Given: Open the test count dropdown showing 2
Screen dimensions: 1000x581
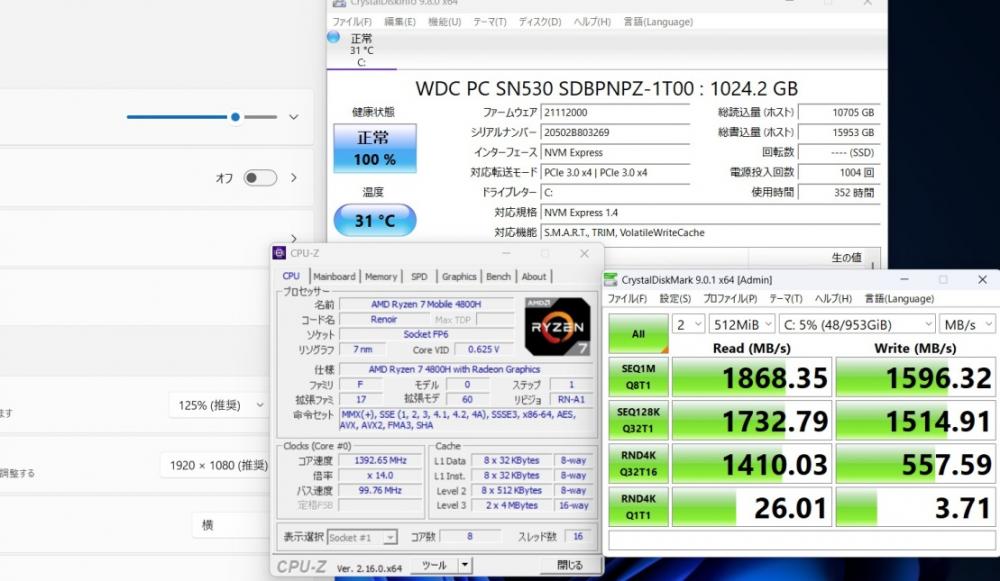Looking at the screenshot, I should (688, 325).
